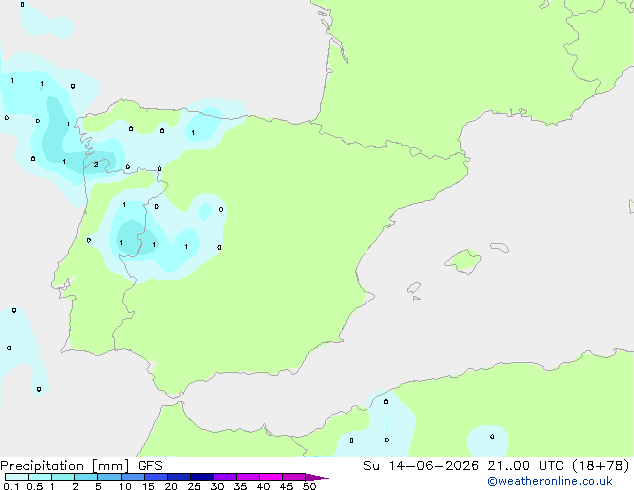
Task: Click the '10' legend scale label
Action: (125, 486)
